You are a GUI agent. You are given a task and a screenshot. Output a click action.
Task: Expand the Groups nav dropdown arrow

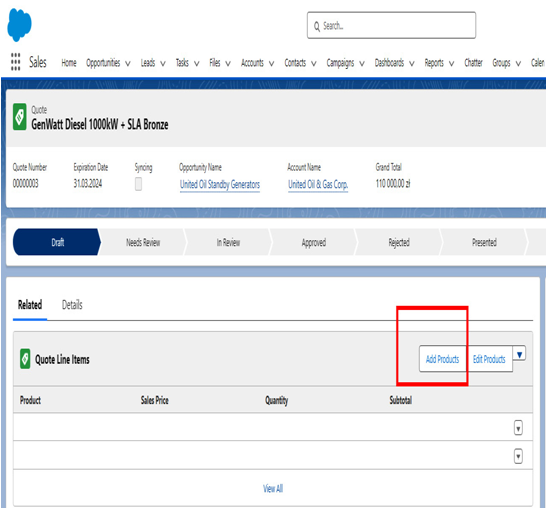[x=518, y=64]
